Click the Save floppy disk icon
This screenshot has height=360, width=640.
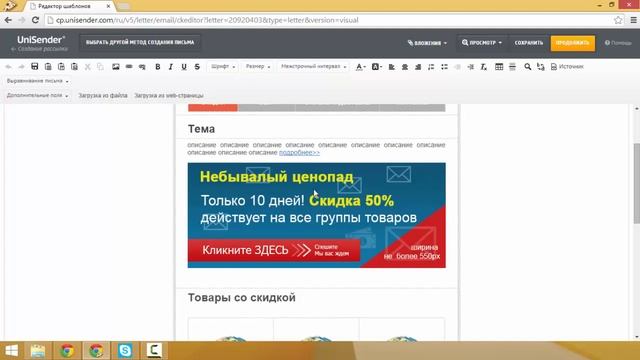coord(35,67)
